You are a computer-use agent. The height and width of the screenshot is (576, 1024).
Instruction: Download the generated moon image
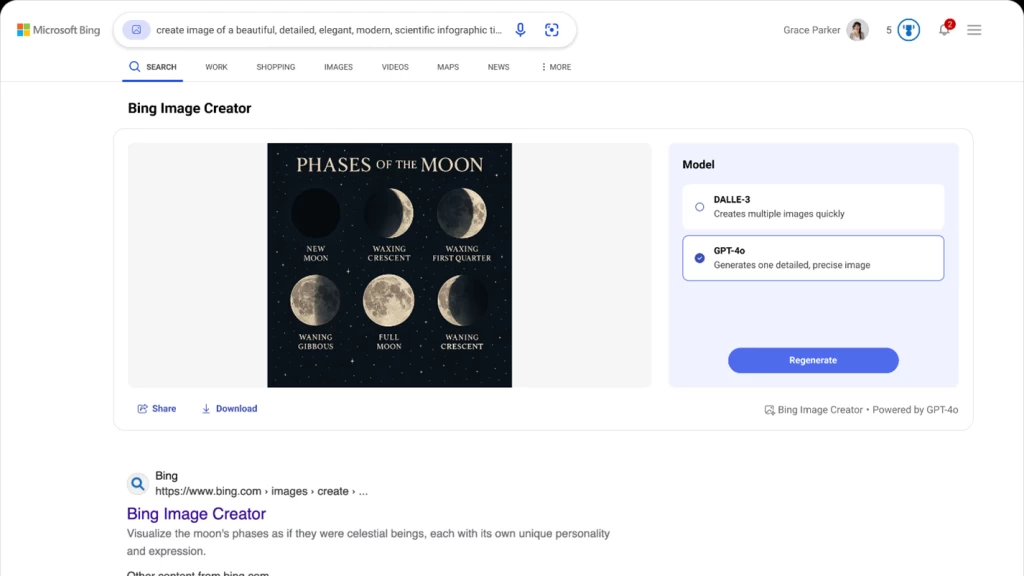(x=229, y=408)
